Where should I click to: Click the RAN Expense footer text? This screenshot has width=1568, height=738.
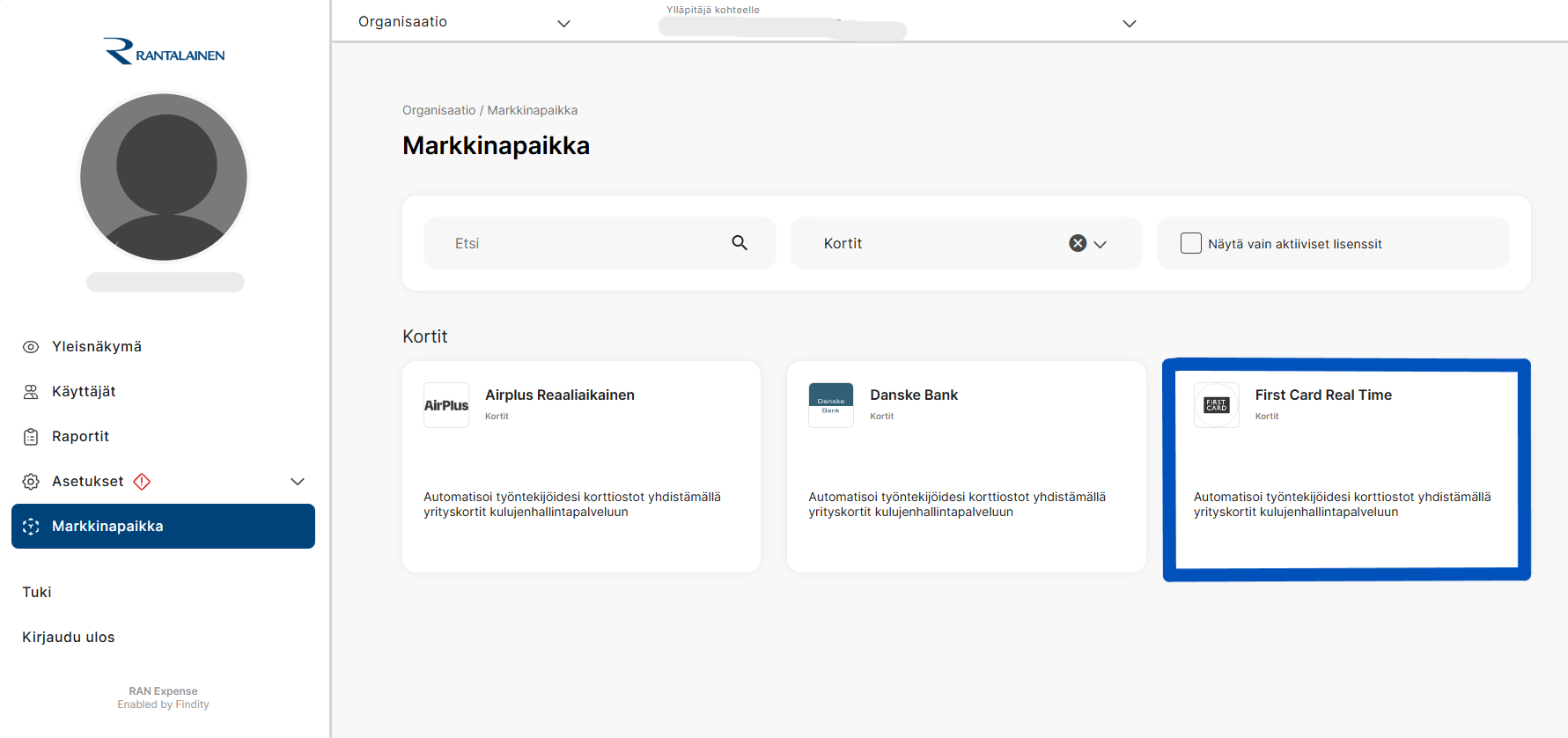click(163, 691)
